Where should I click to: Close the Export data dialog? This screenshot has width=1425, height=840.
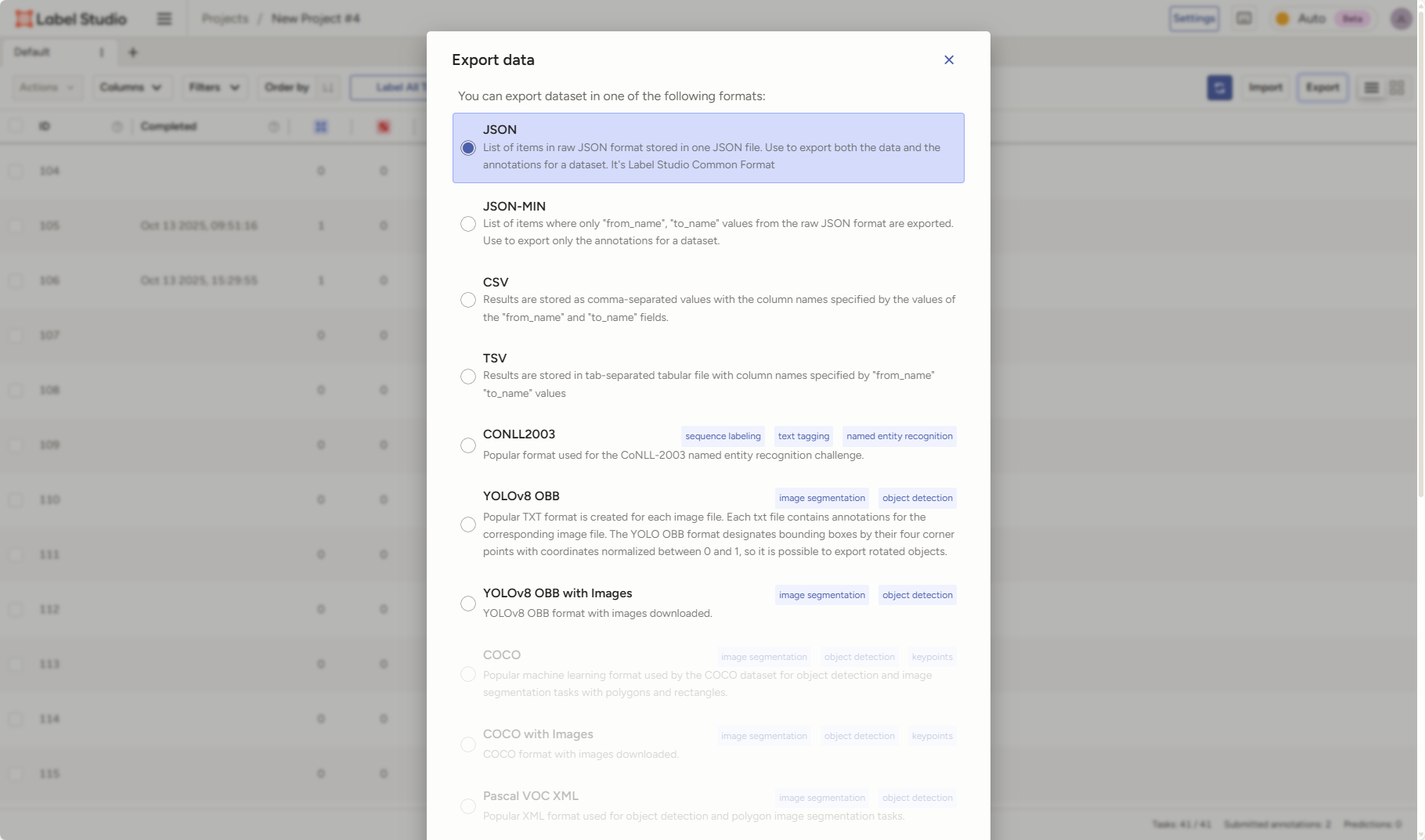(948, 60)
